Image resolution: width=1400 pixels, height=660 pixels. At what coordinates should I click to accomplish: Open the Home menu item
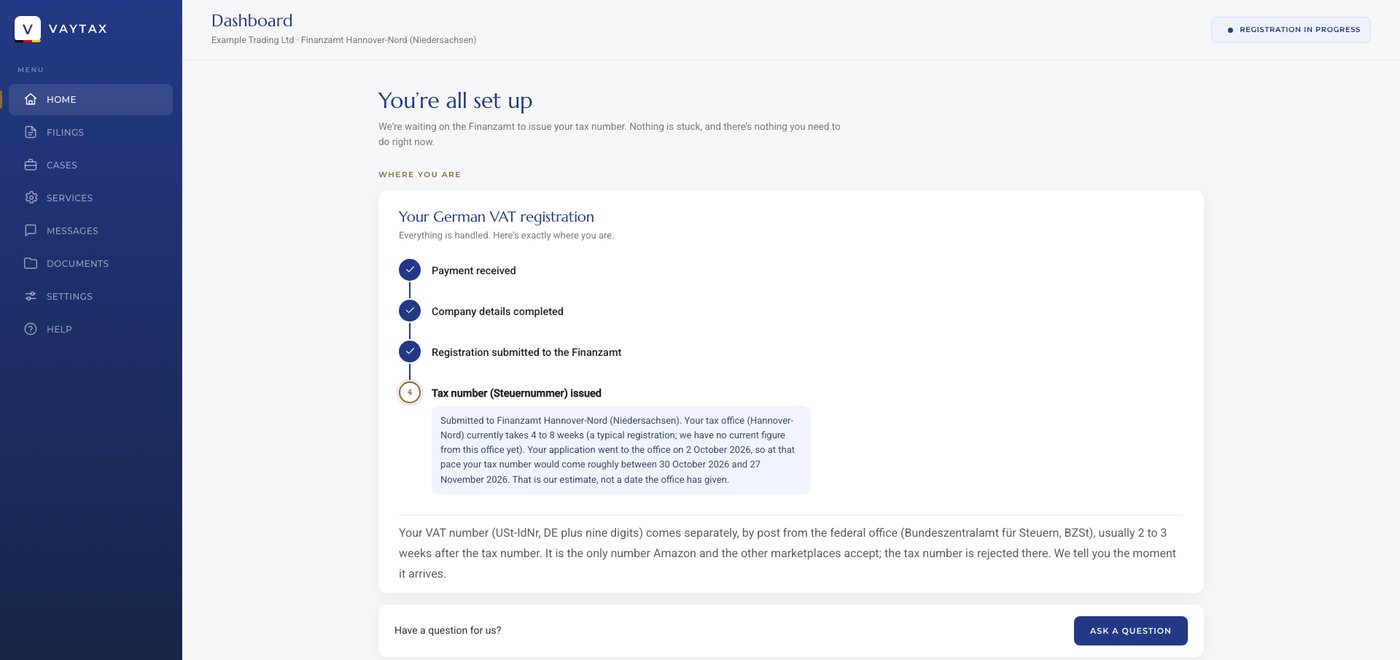91,99
